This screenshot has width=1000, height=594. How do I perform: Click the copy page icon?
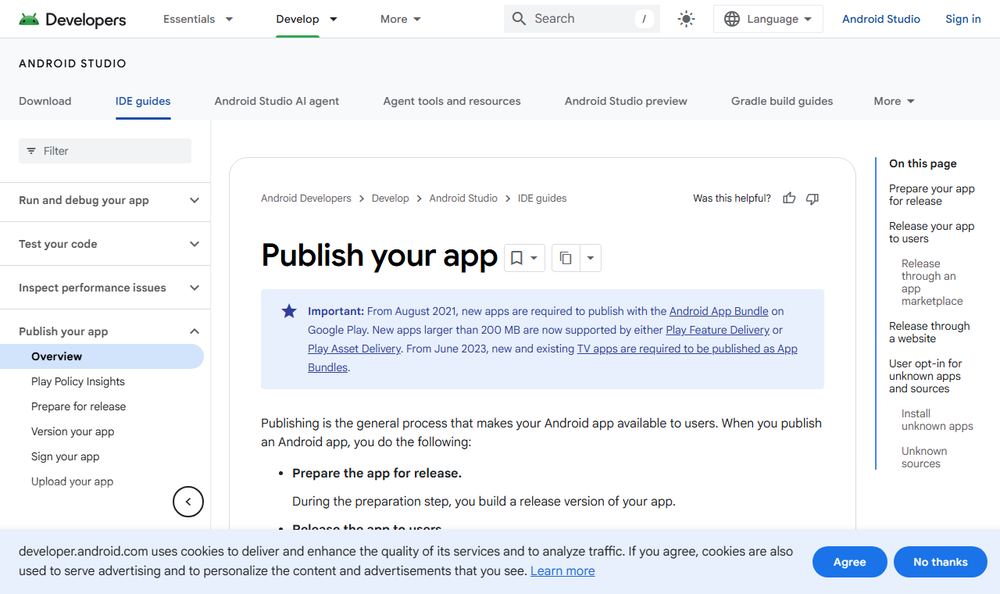(x=566, y=258)
